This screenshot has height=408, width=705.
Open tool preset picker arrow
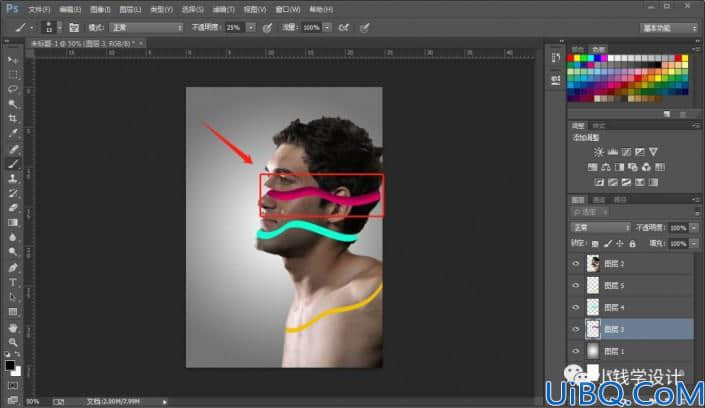pos(32,28)
